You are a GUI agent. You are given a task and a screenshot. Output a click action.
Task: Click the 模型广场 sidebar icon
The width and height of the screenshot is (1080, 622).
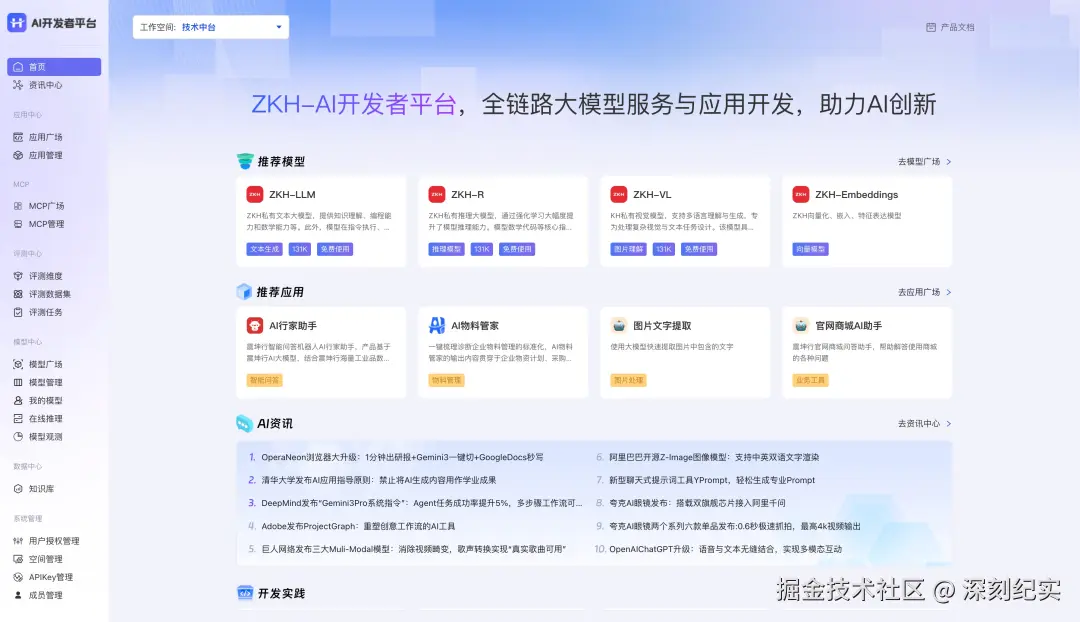[18, 364]
